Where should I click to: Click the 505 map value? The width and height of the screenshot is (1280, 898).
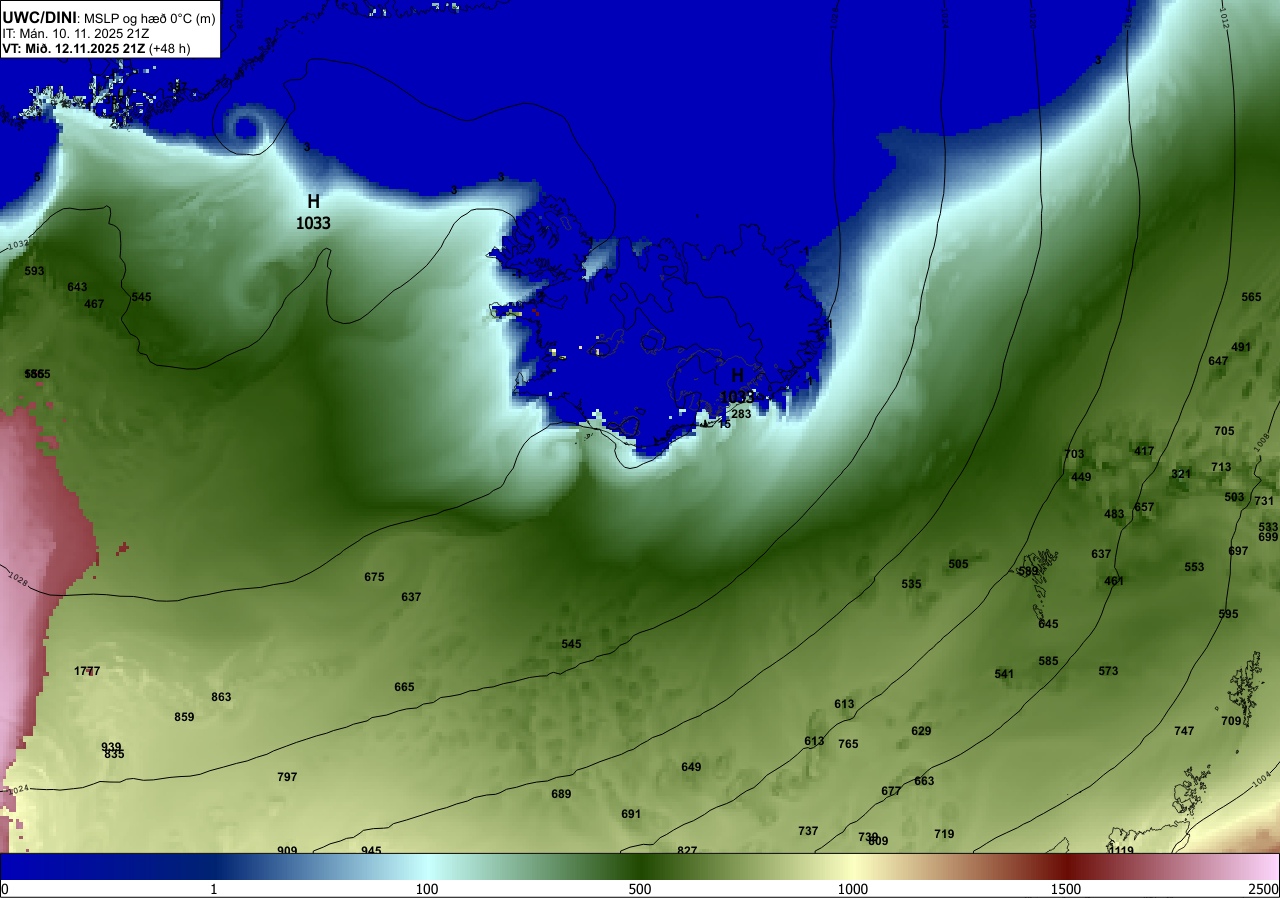958,564
